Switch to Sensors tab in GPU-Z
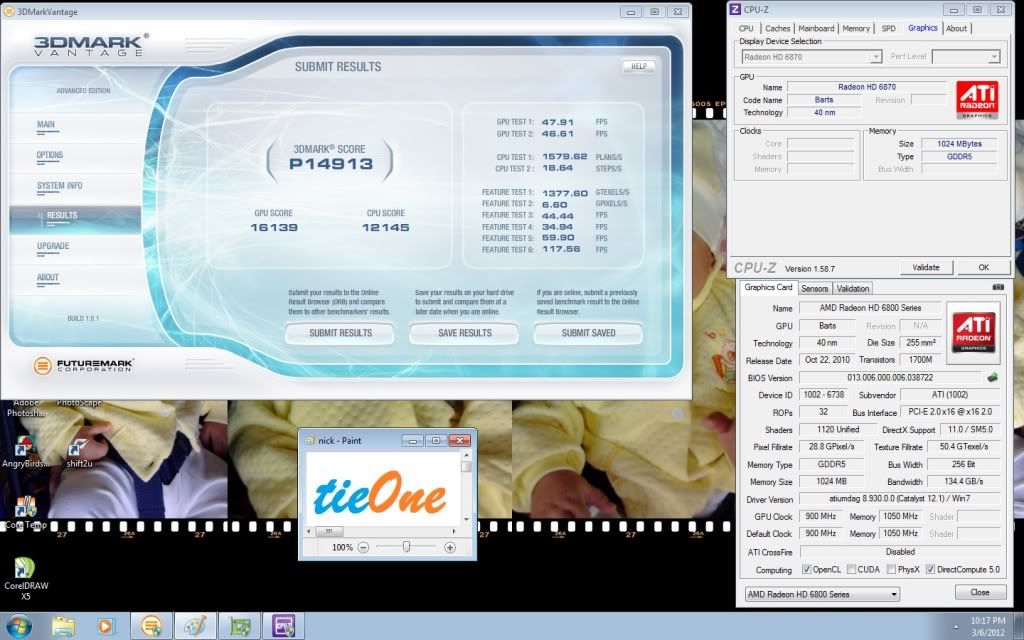The height and width of the screenshot is (640, 1024). [x=814, y=289]
